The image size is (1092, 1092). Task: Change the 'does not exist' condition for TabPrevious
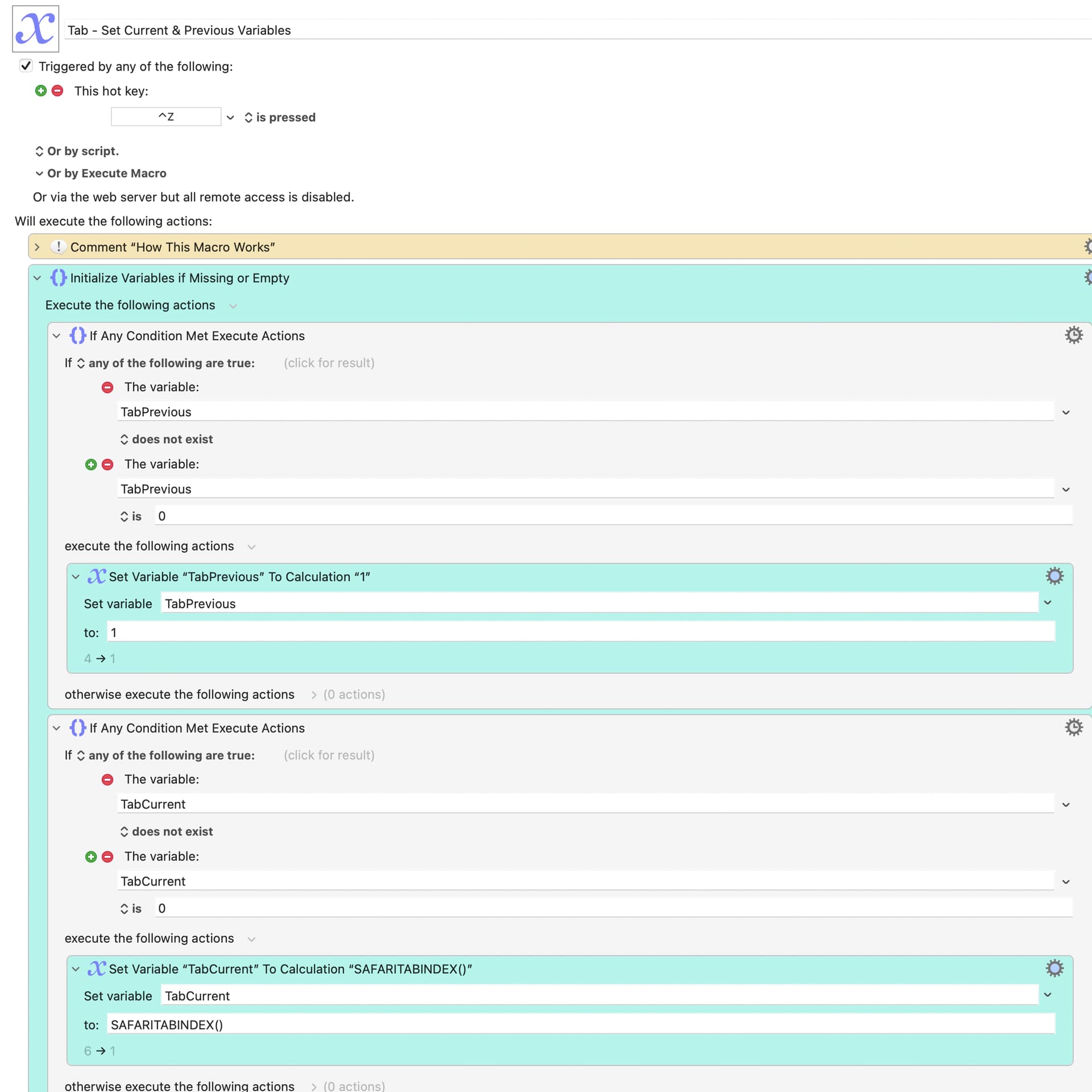[166, 439]
